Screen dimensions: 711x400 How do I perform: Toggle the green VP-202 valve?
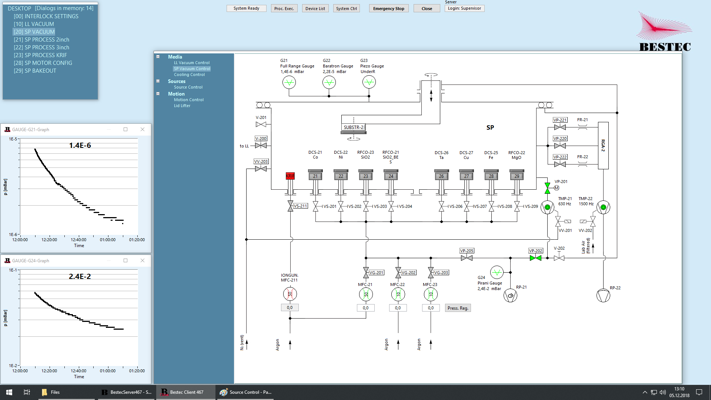[x=536, y=258]
